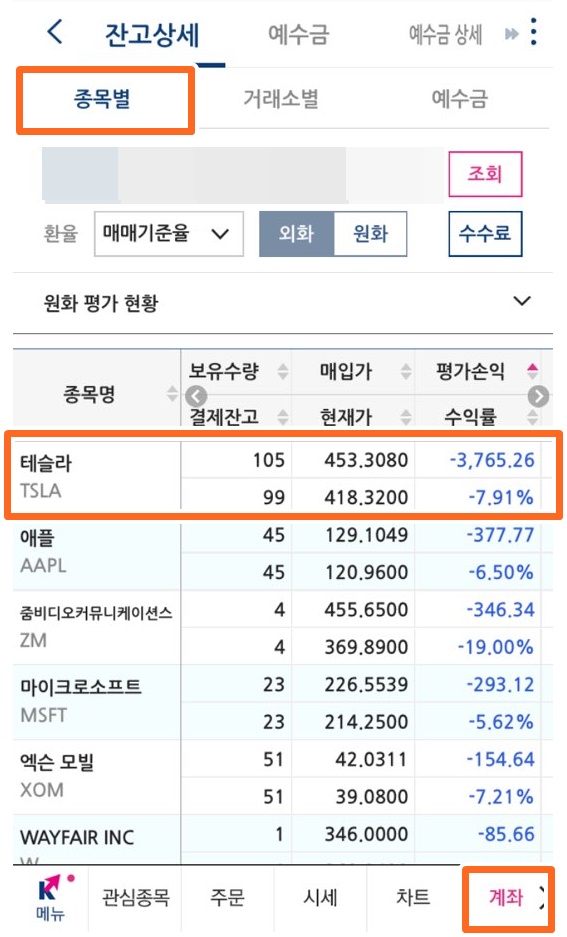
Task: Switch to the 종목별 sub-tab
Action: click(103, 99)
